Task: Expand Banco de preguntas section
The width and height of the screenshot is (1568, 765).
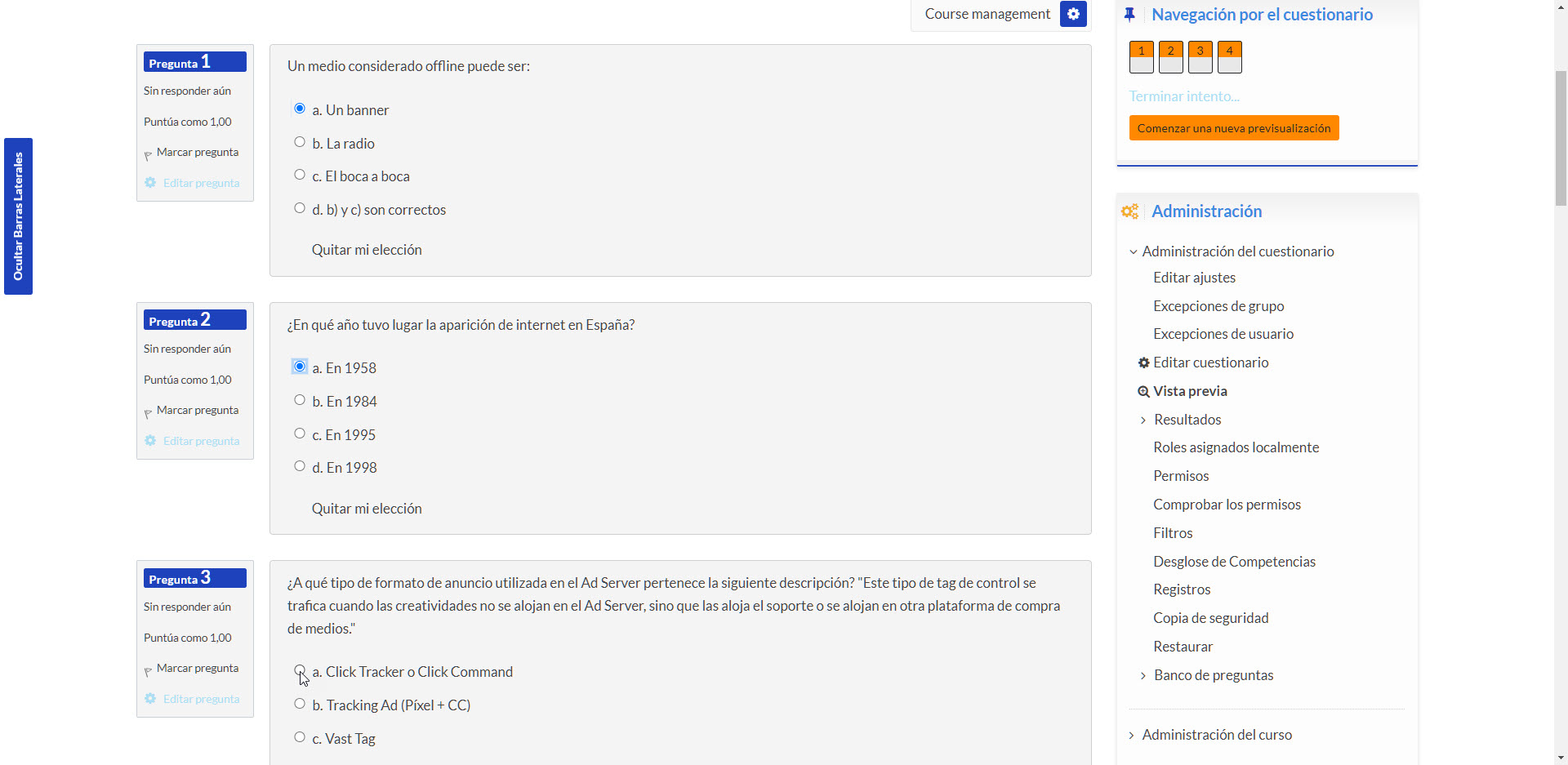Action: coord(1143,676)
